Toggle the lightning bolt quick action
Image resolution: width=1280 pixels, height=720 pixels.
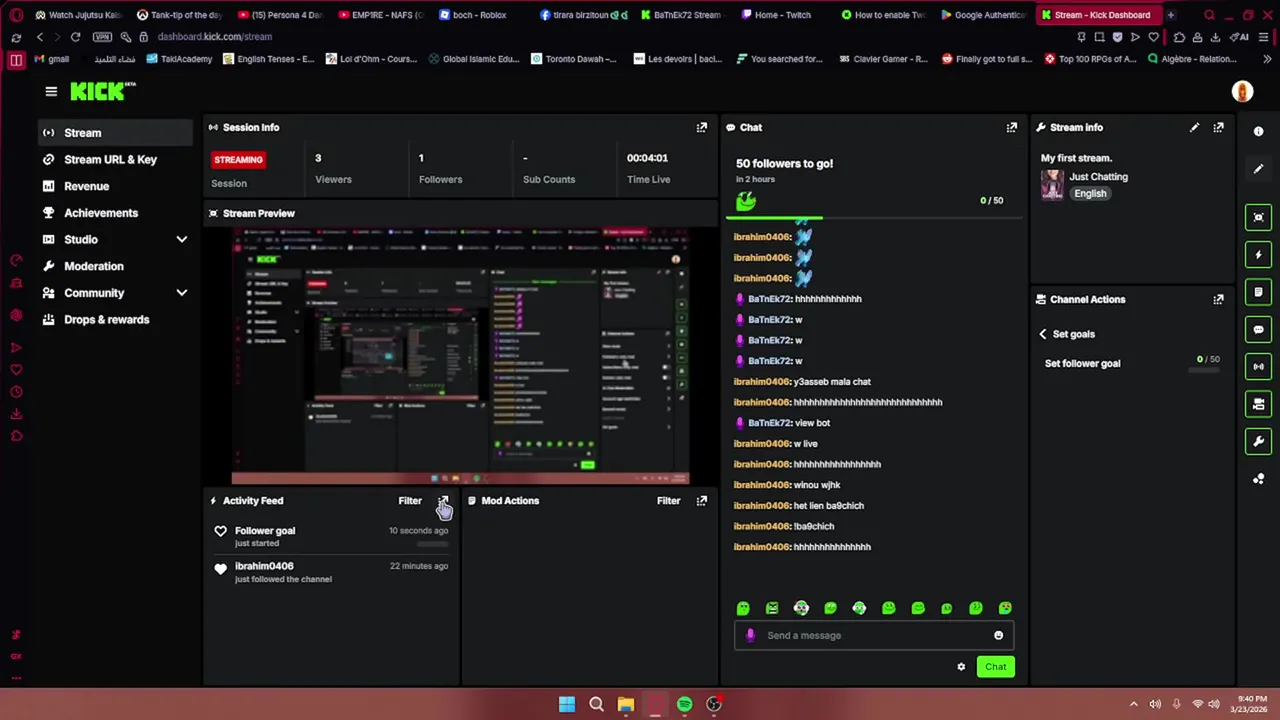point(1258,255)
